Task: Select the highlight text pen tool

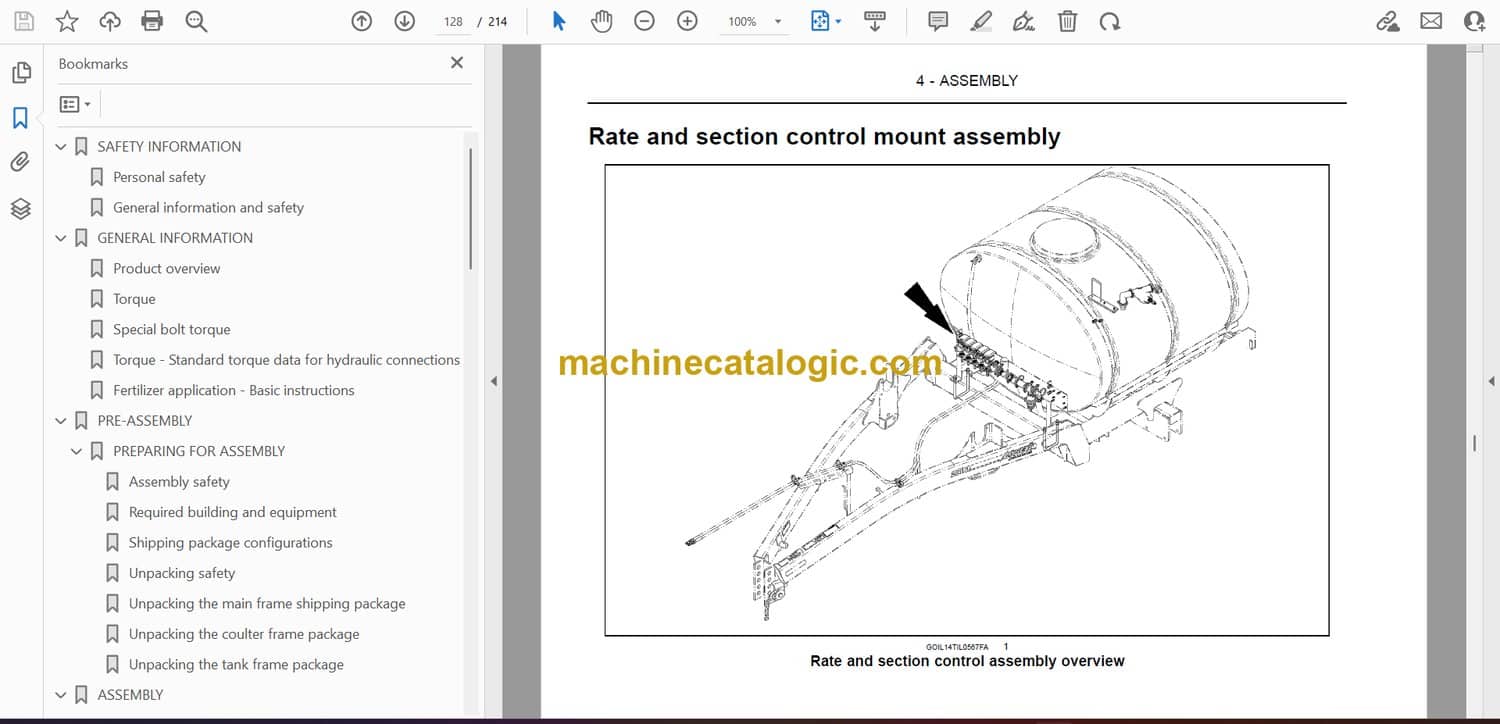Action: (x=981, y=21)
